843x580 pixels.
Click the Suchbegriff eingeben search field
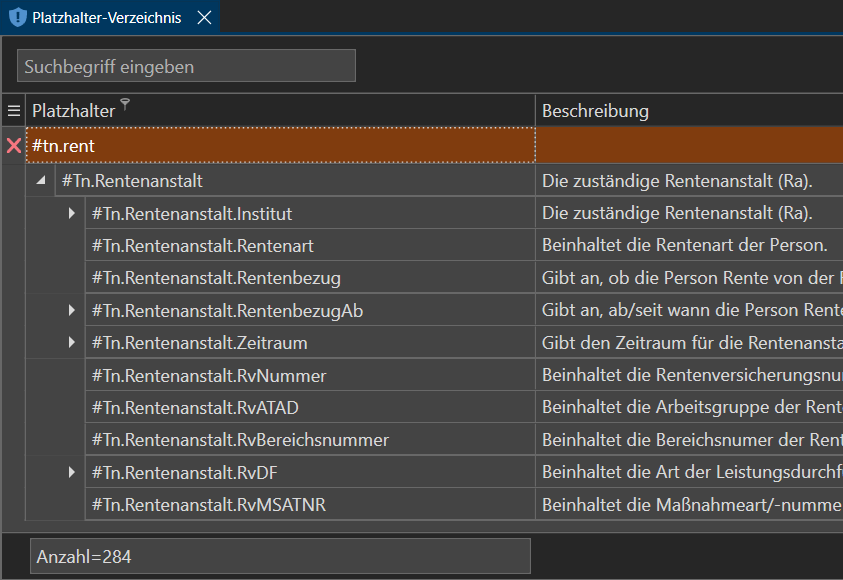point(186,67)
